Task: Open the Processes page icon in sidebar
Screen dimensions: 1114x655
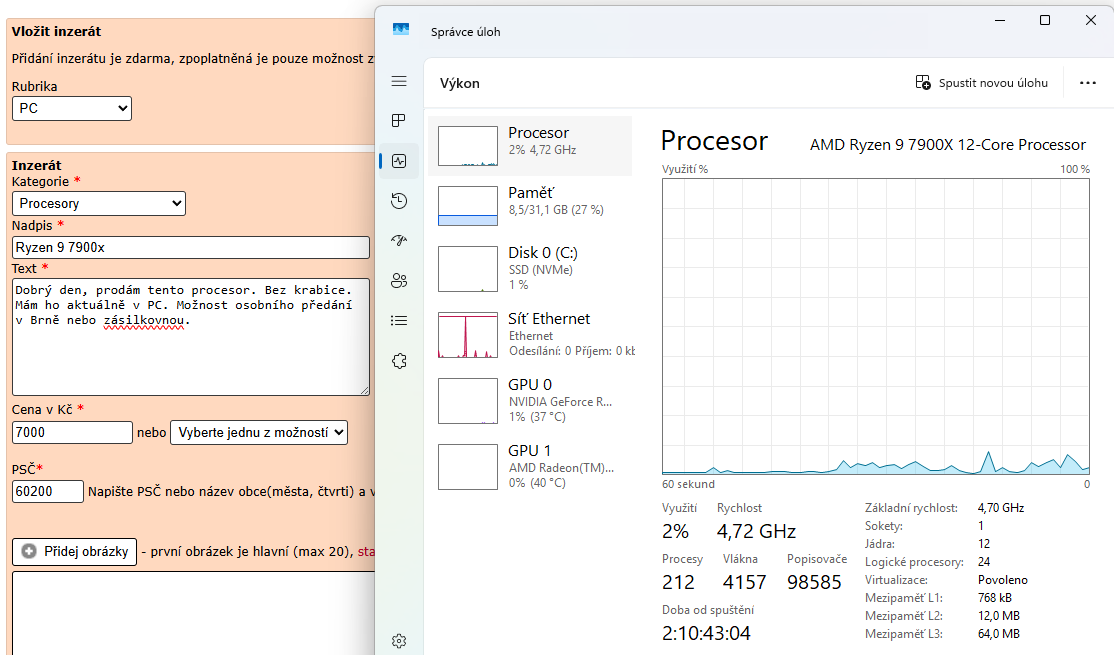Action: tap(399, 121)
